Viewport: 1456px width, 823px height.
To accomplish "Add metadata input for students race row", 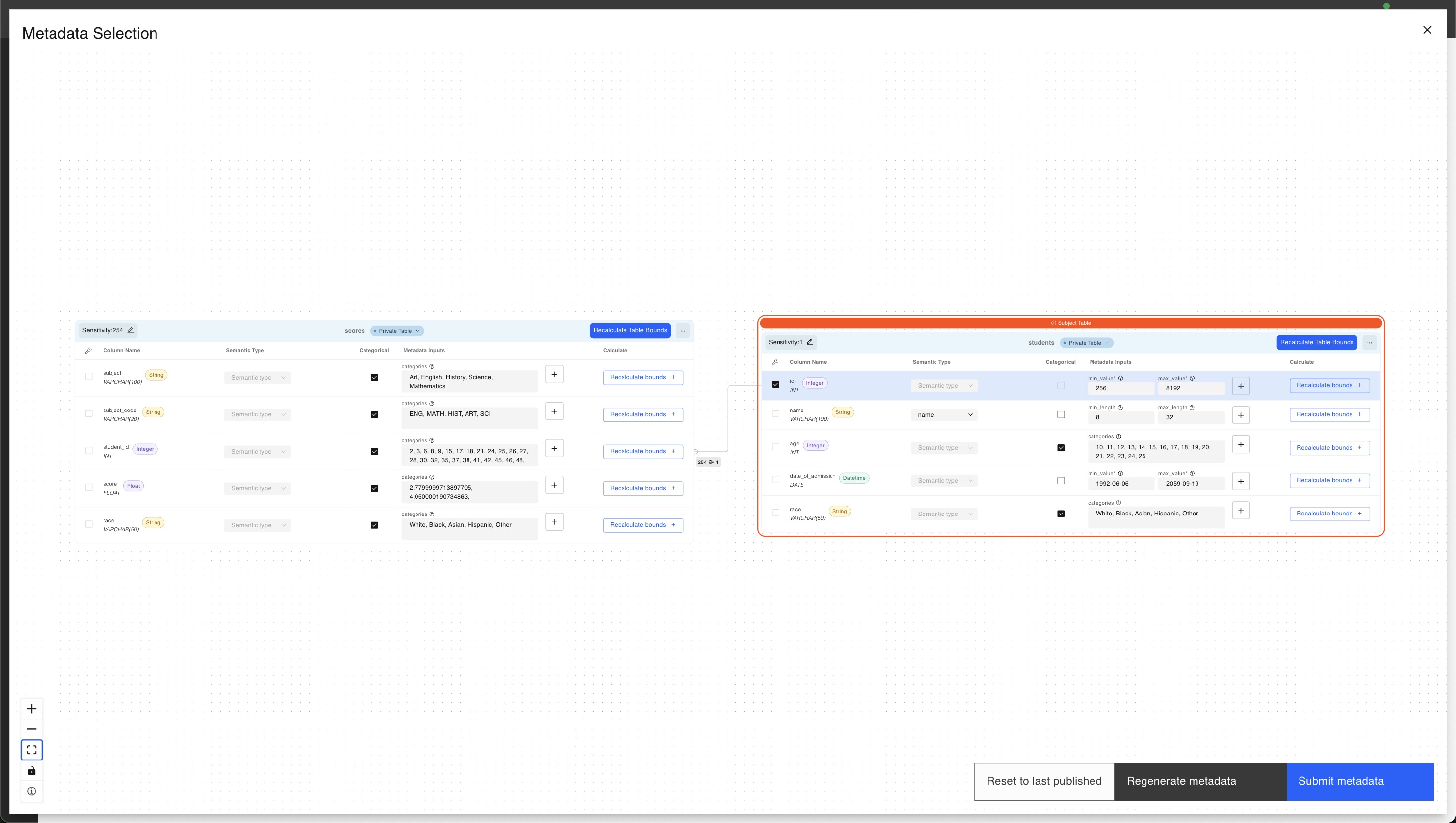I will [x=1241, y=511].
